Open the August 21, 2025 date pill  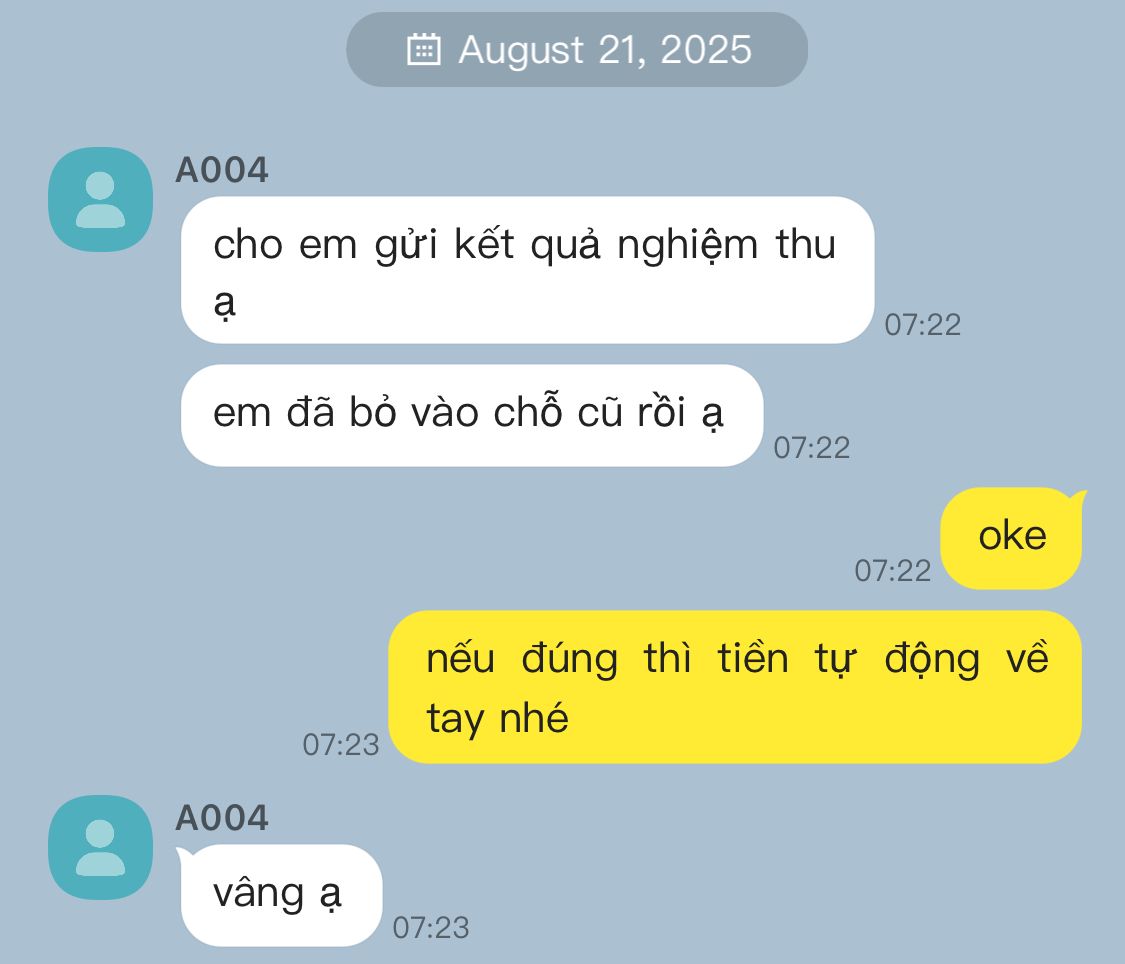click(577, 49)
